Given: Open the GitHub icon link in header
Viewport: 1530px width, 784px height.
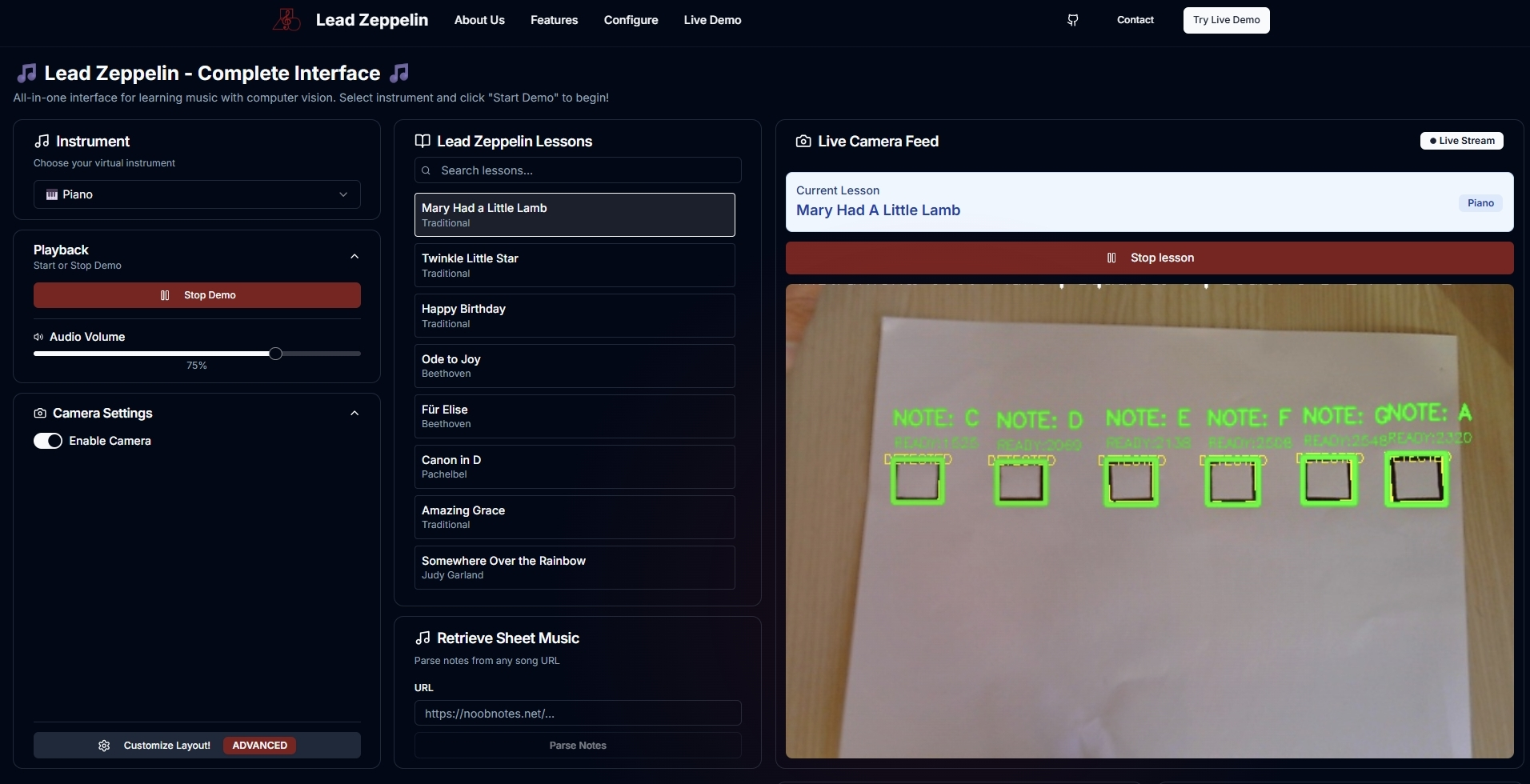Looking at the screenshot, I should click(1073, 20).
